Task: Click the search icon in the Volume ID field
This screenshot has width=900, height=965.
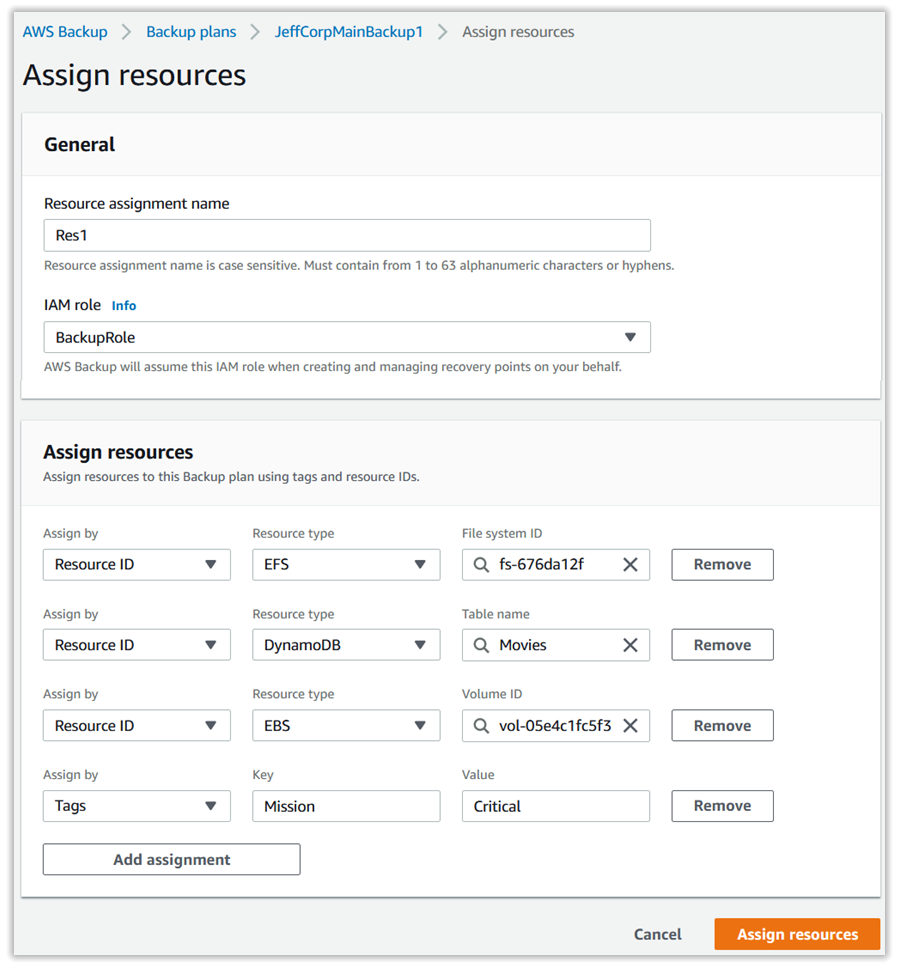Action: click(480, 725)
